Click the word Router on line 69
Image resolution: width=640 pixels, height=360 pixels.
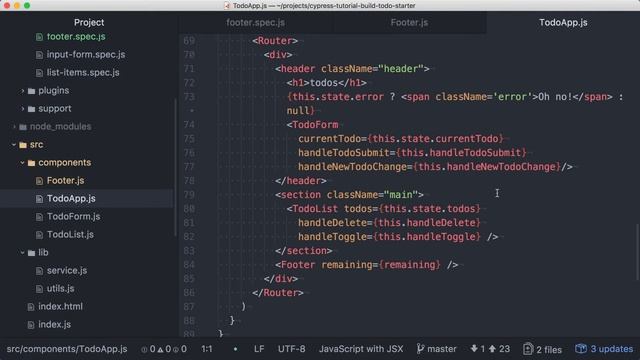[x=275, y=41]
